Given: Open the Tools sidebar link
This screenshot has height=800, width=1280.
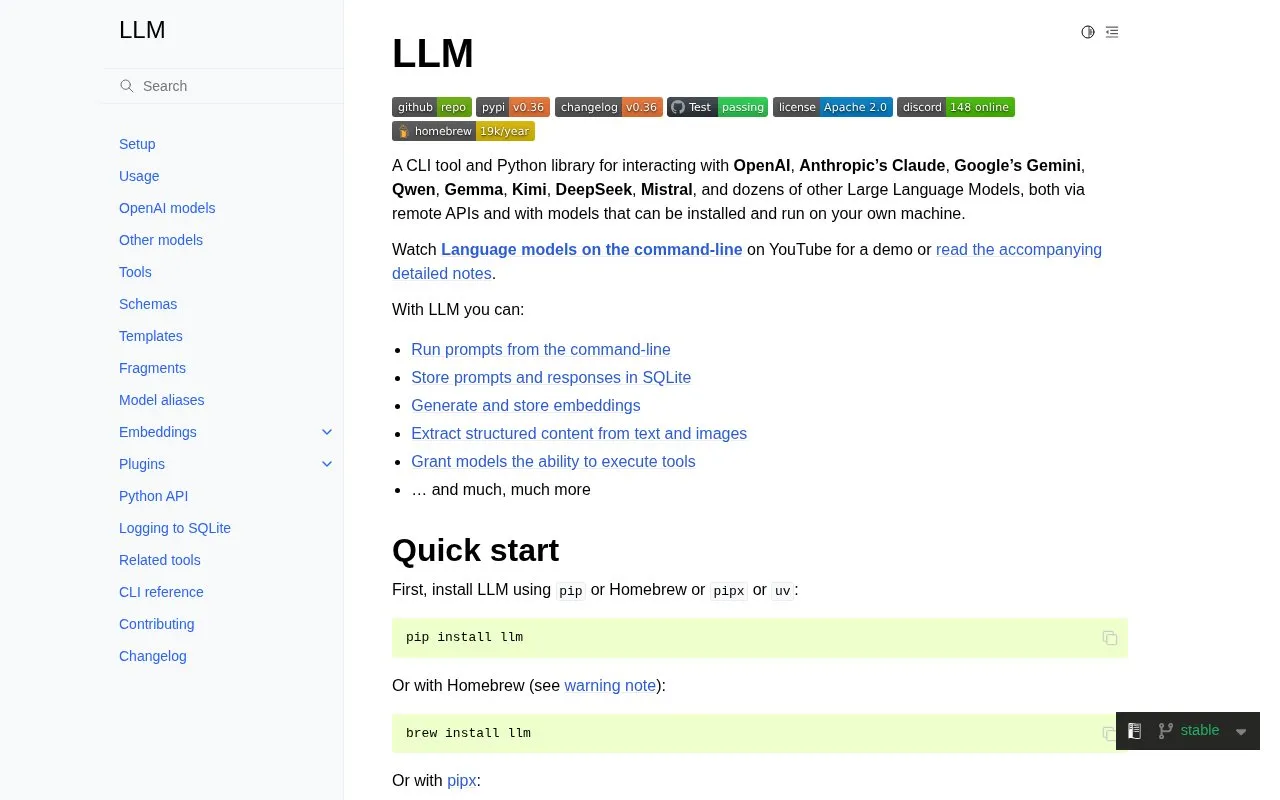Looking at the screenshot, I should 135,272.
